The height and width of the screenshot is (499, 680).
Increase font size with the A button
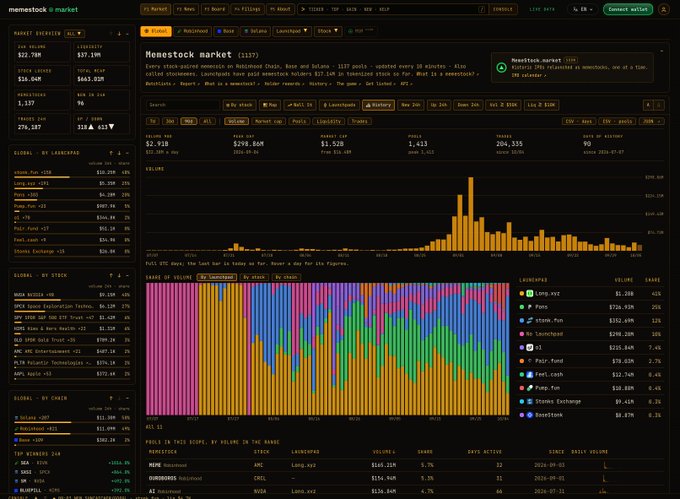(x=648, y=105)
